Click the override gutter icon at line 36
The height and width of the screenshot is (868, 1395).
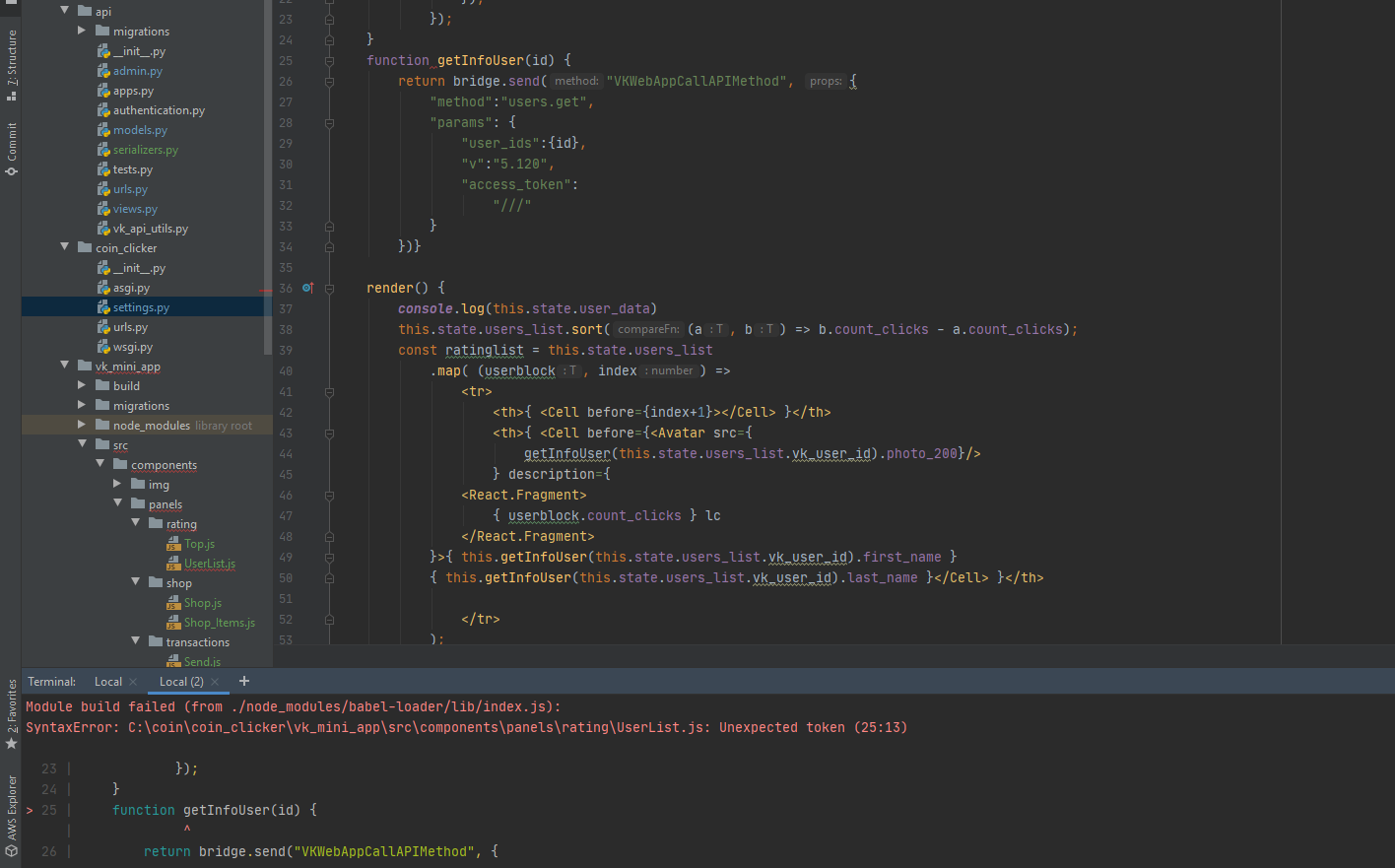point(307,288)
